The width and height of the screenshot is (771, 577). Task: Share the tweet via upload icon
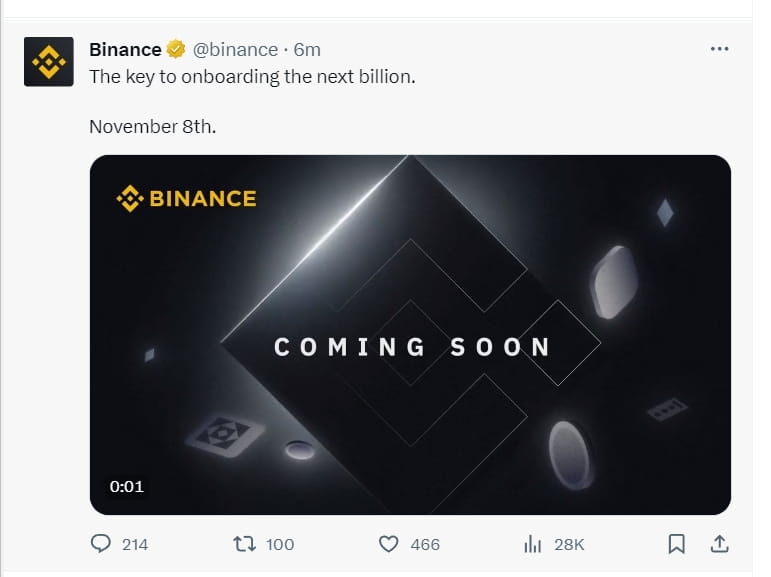(x=719, y=544)
